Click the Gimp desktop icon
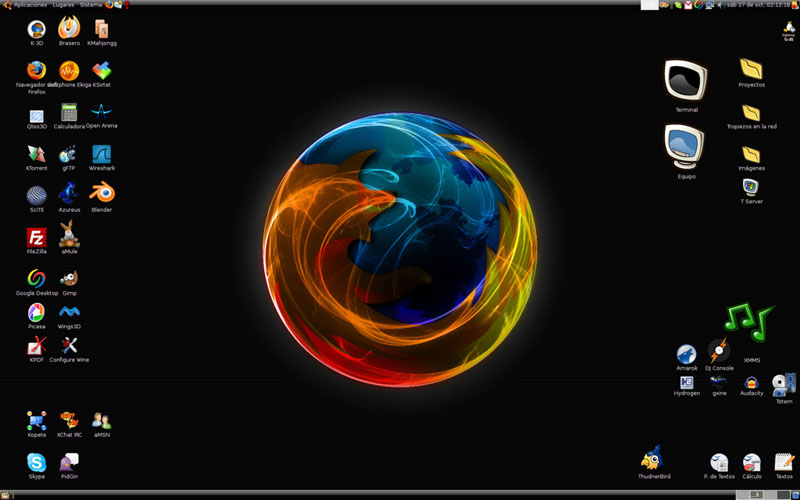Image resolution: width=800 pixels, height=500 pixels. (69, 278)
